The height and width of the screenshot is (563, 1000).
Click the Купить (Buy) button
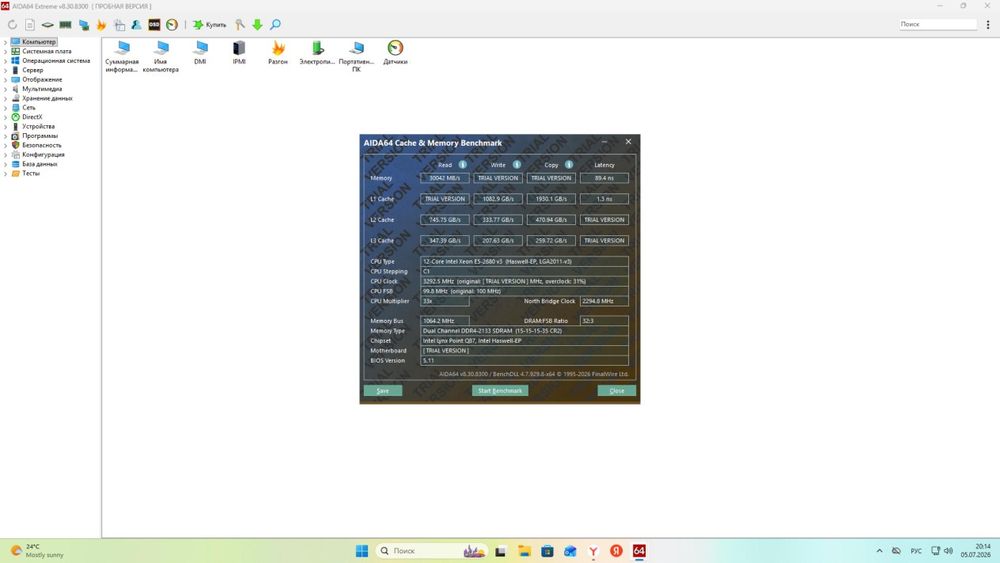point(210,25)
